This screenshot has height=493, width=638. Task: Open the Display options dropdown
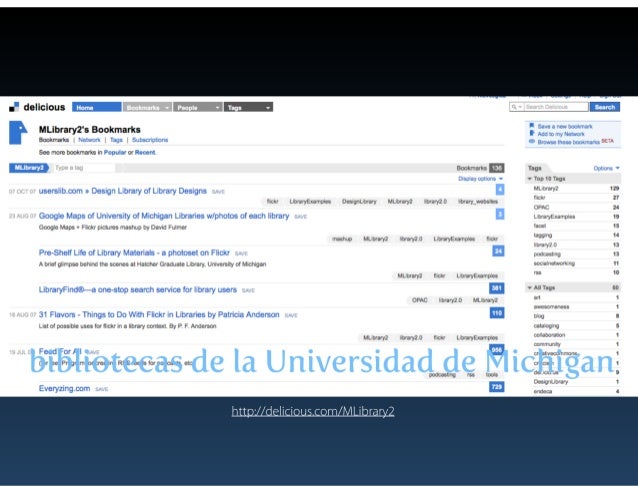point(480,179)
